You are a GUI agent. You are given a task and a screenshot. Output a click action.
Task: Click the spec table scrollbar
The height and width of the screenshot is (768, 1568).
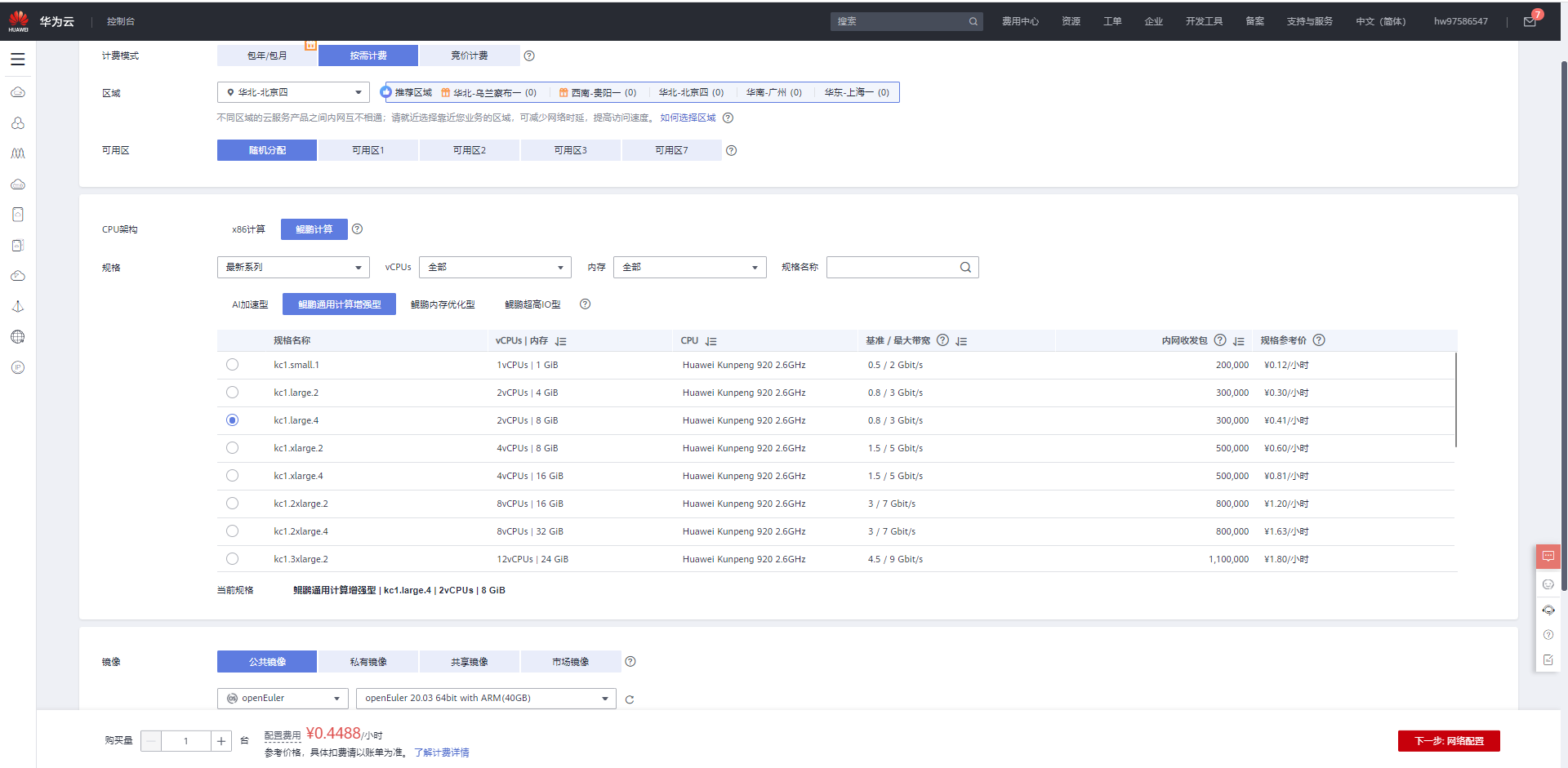point(1455,400)
